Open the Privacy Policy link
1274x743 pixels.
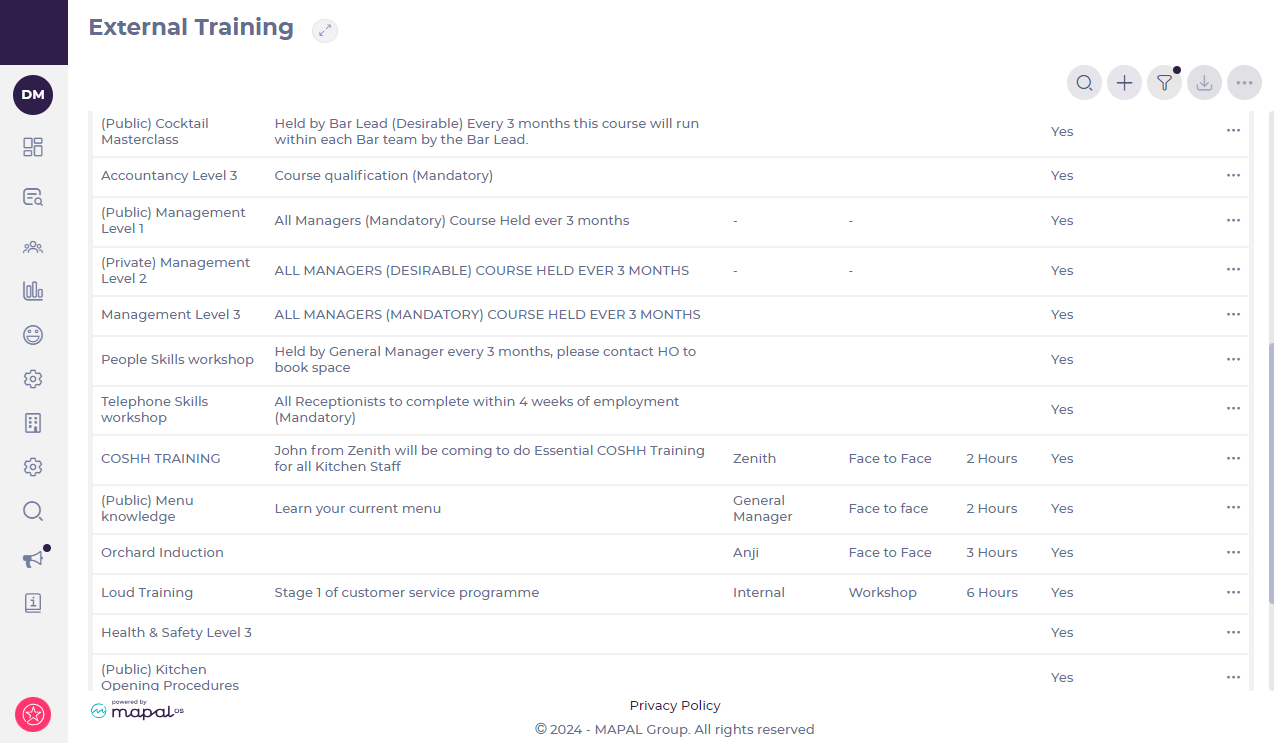point(675,705)
